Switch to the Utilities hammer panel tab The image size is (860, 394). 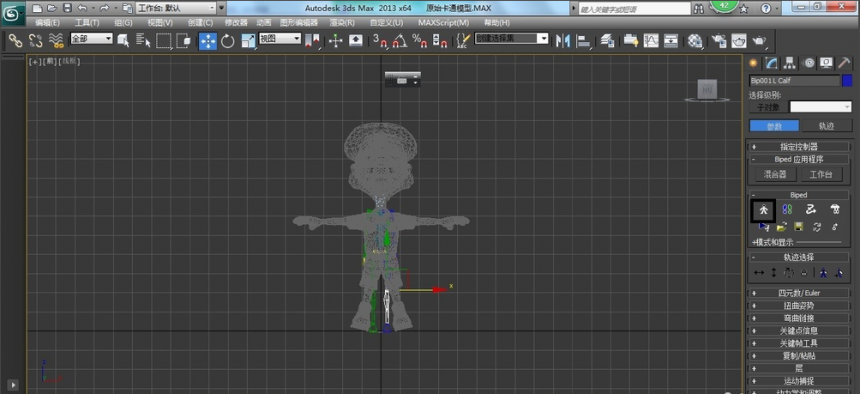point(845,63)
